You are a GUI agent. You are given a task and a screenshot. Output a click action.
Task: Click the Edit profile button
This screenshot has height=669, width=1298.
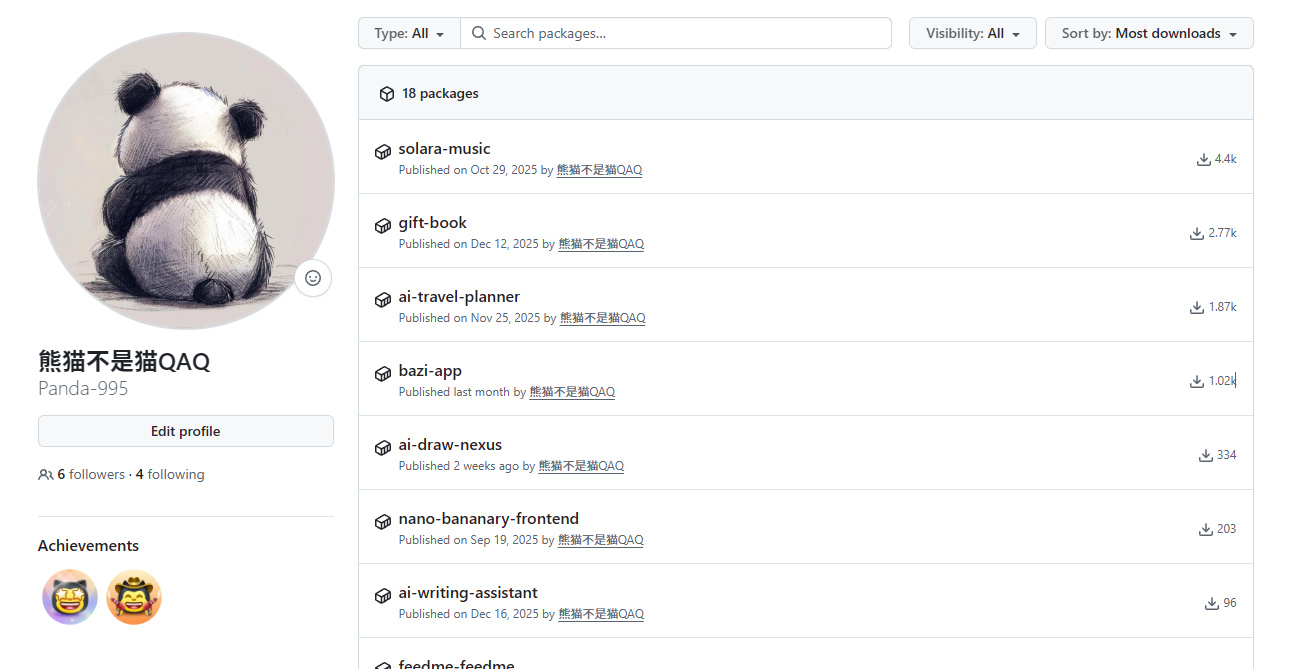pyautogui.click(x=185, y=432)
